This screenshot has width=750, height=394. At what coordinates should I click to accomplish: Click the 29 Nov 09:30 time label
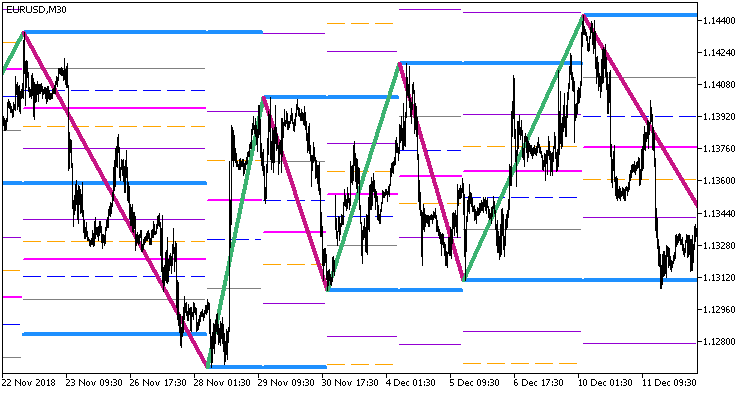(x=286, y=383)
